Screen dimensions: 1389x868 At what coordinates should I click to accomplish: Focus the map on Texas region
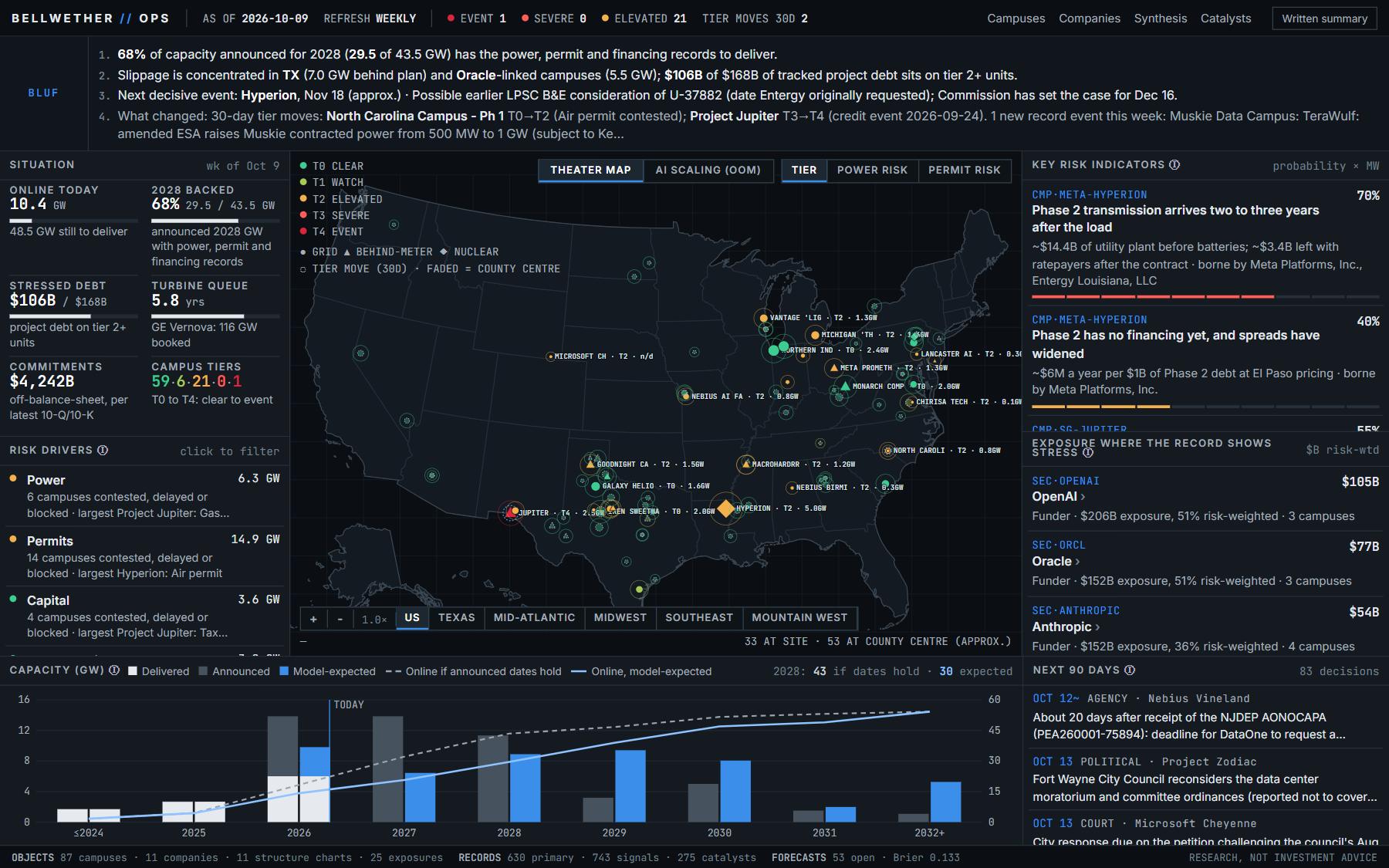tap(457, 617)
